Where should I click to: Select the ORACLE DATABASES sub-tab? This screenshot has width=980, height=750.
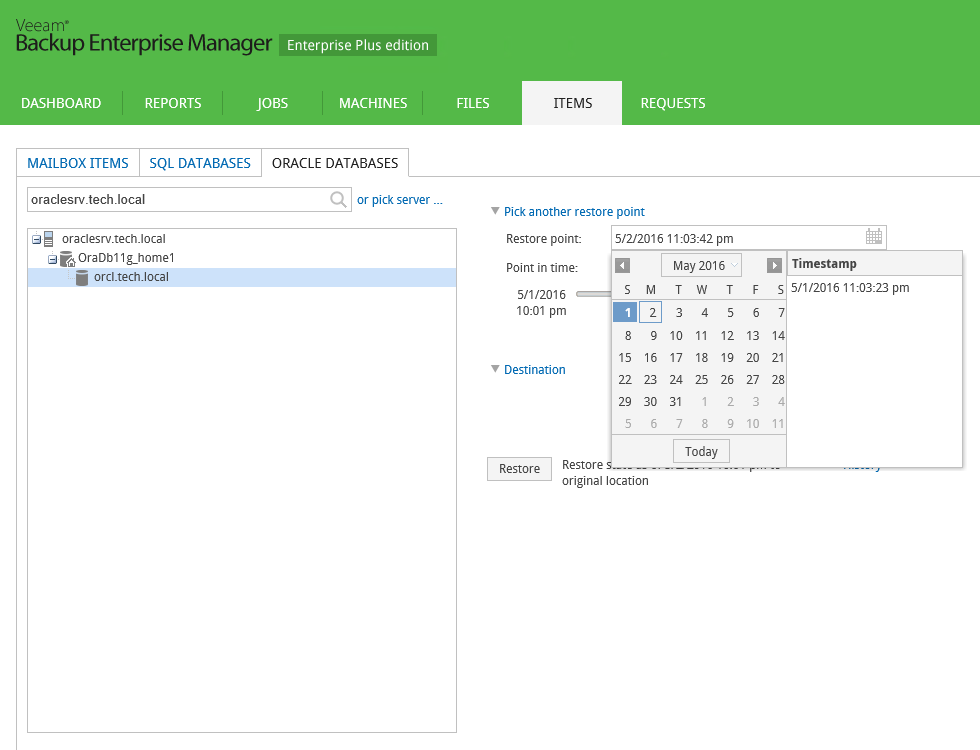click(x=335, y=163)
